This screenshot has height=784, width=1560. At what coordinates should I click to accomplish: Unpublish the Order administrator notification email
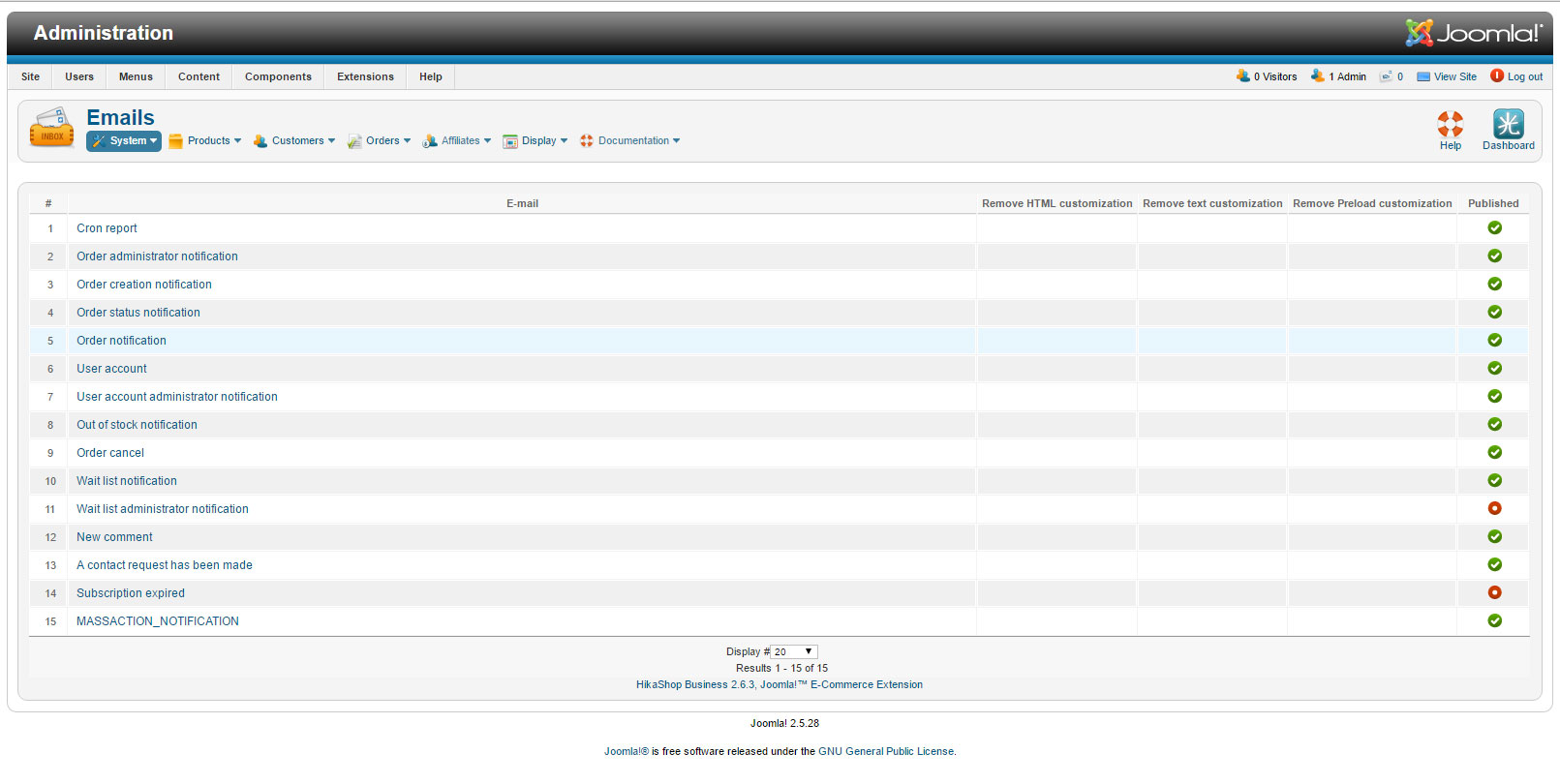coord(1494,256)
